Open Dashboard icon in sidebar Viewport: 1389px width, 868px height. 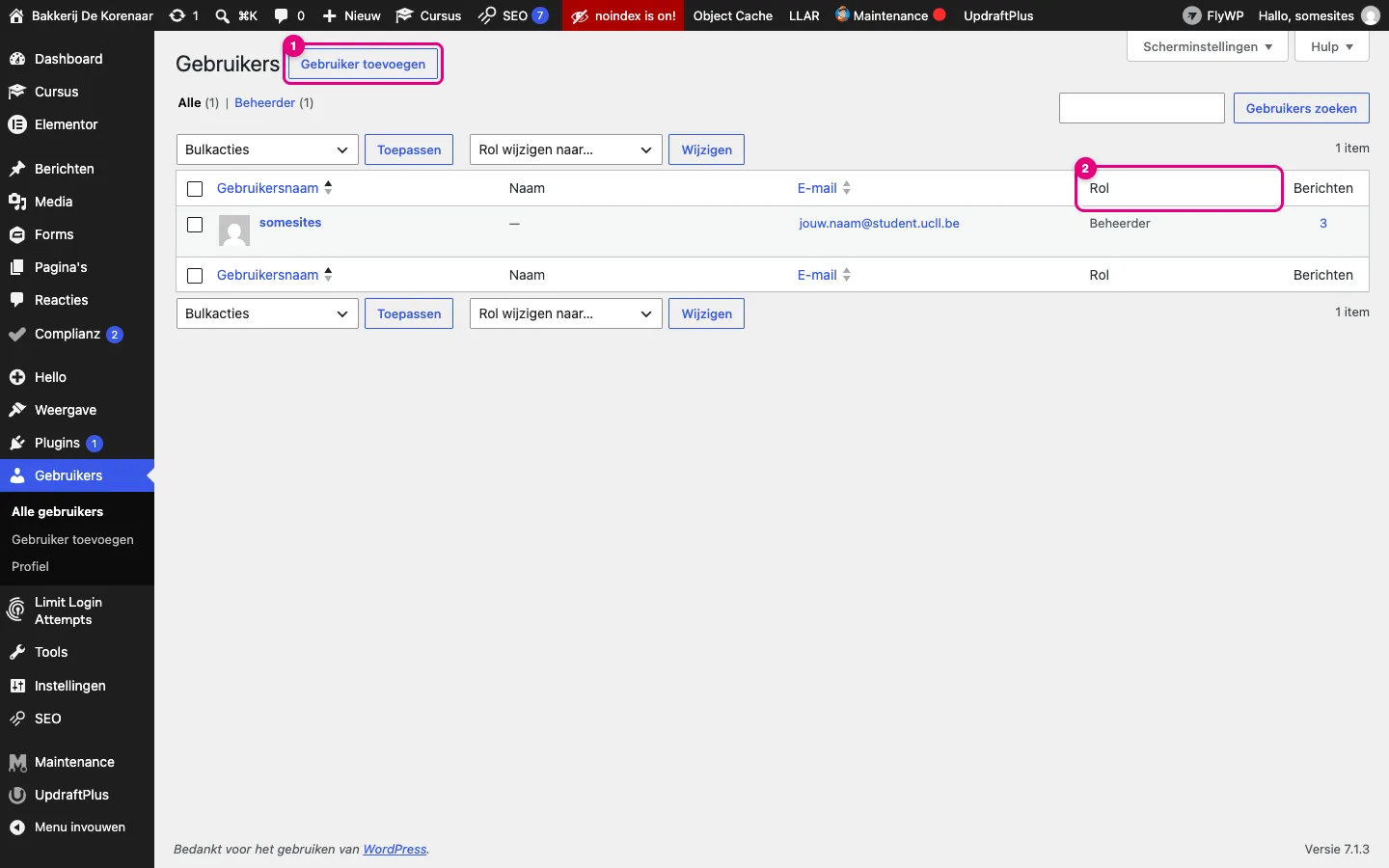pos(17,59)
